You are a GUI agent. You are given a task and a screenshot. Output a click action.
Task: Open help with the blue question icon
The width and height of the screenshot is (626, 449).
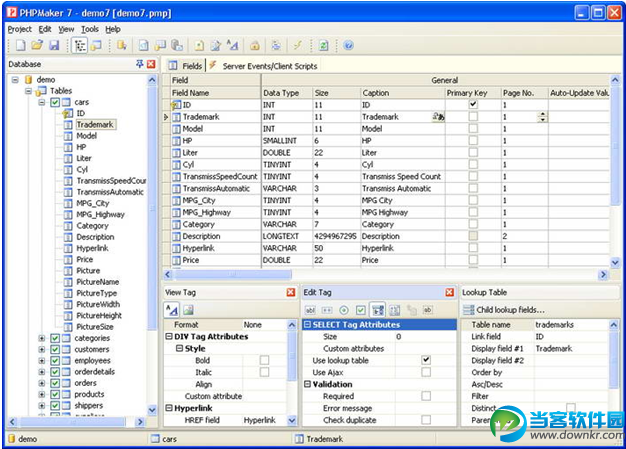coord(349,45)
